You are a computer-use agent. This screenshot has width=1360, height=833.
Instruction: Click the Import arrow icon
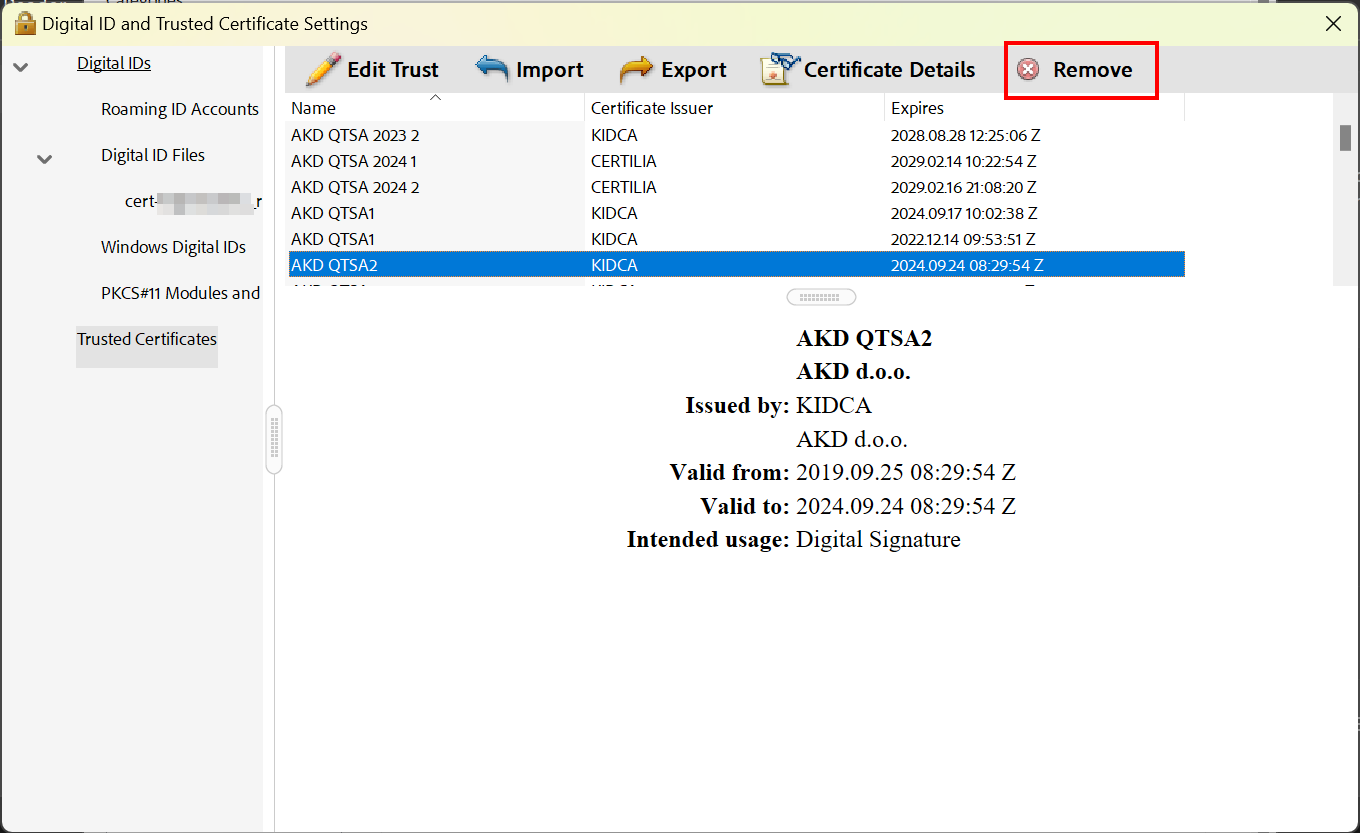click(491, 69)
